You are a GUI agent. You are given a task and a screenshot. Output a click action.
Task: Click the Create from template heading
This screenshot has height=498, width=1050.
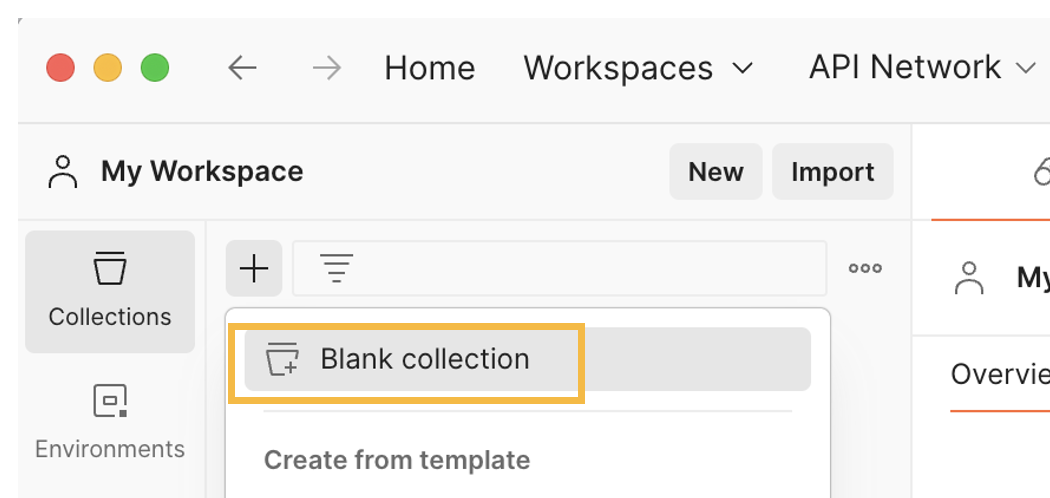click(397, 460)
